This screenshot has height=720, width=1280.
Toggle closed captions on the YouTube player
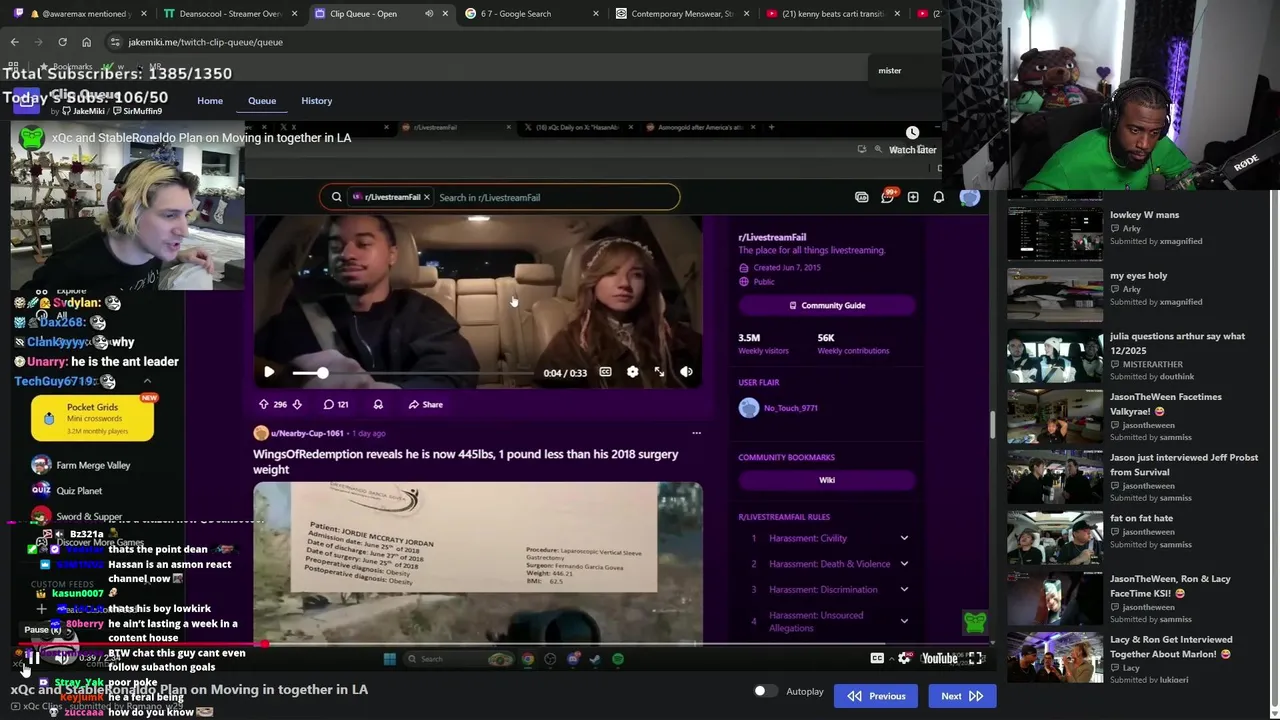click(877, 658)
